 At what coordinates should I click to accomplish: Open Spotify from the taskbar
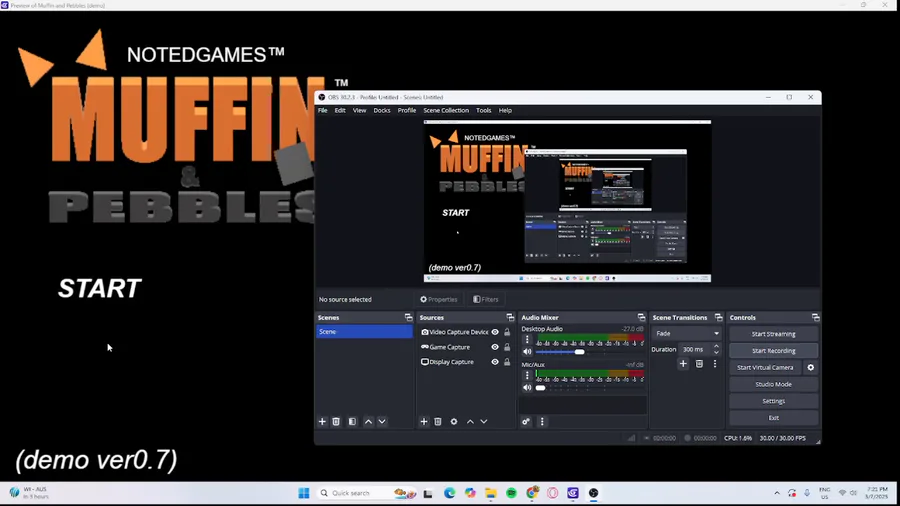511,493
